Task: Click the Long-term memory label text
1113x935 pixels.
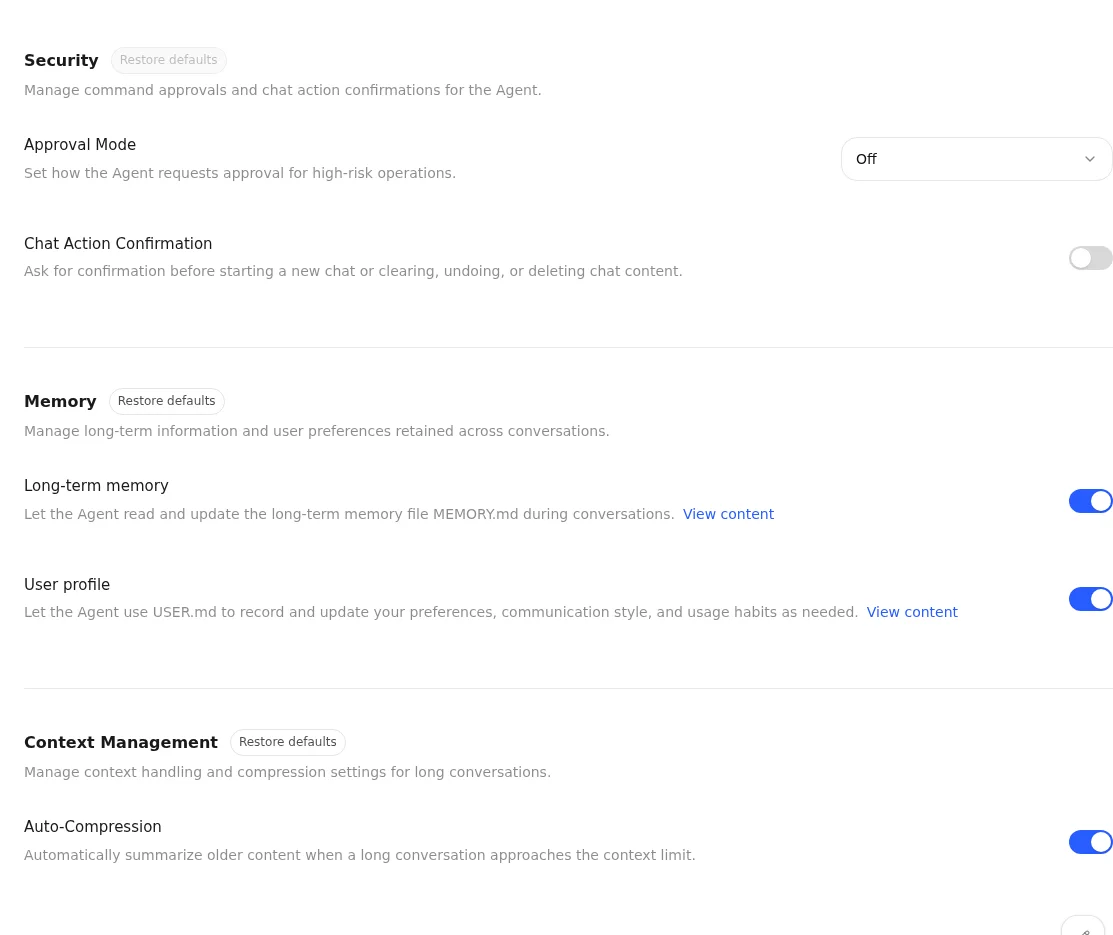Action: coord(97,486)
